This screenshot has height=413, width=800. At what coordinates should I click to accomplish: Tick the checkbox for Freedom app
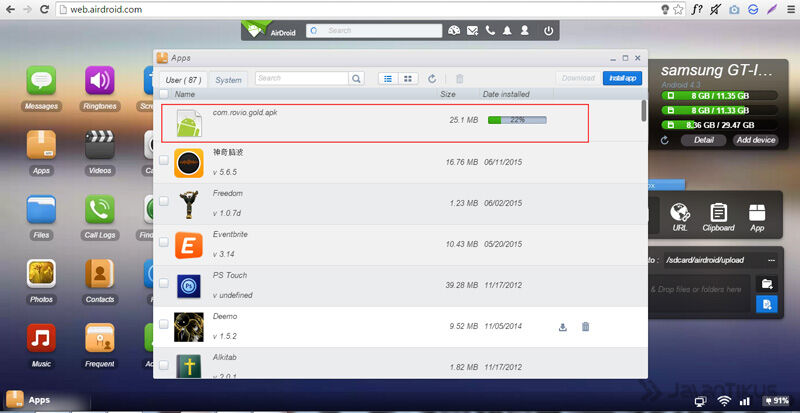coord(164,201)
